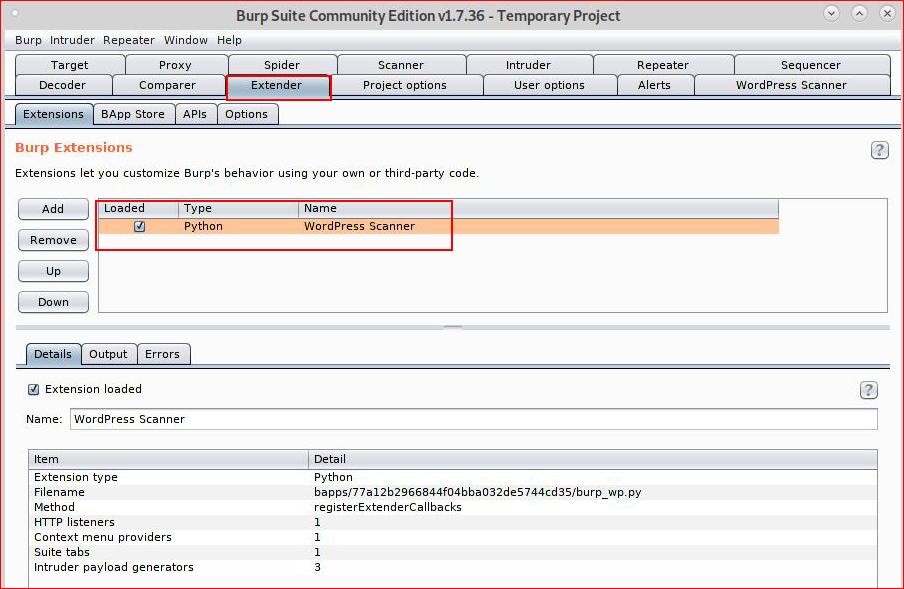Image resolution: width=904 pixels, height=589 pixels.
Task: Select the Filename row
Action: pyautogui.click(x=453, y=492)
